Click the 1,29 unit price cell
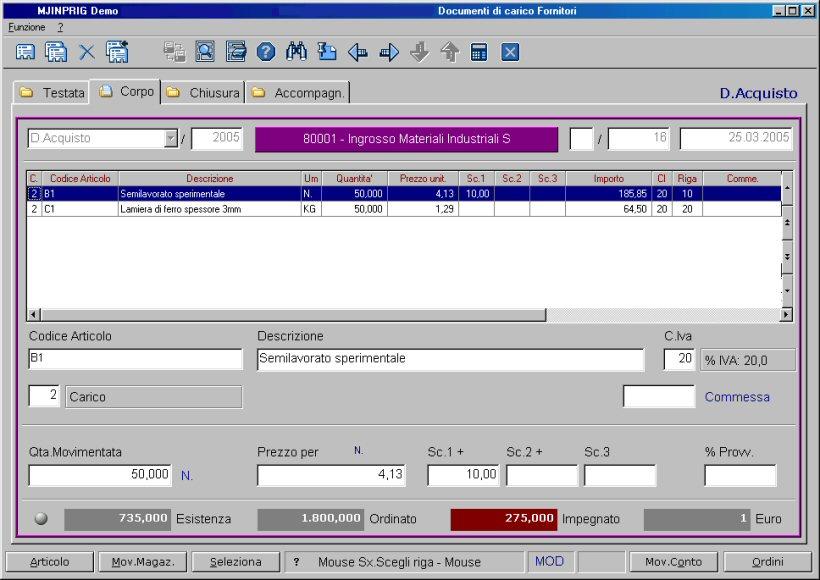 (423, 209)
